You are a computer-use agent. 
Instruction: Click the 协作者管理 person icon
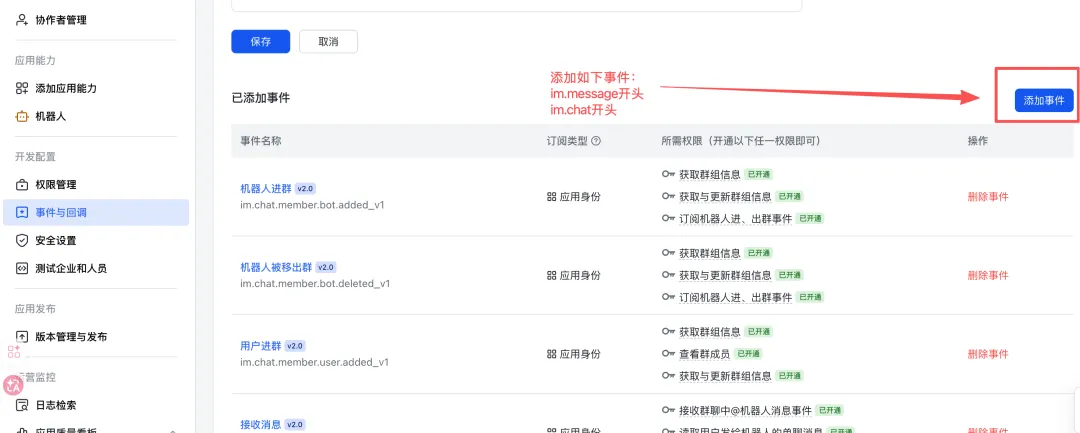click(x=22, y=19)
